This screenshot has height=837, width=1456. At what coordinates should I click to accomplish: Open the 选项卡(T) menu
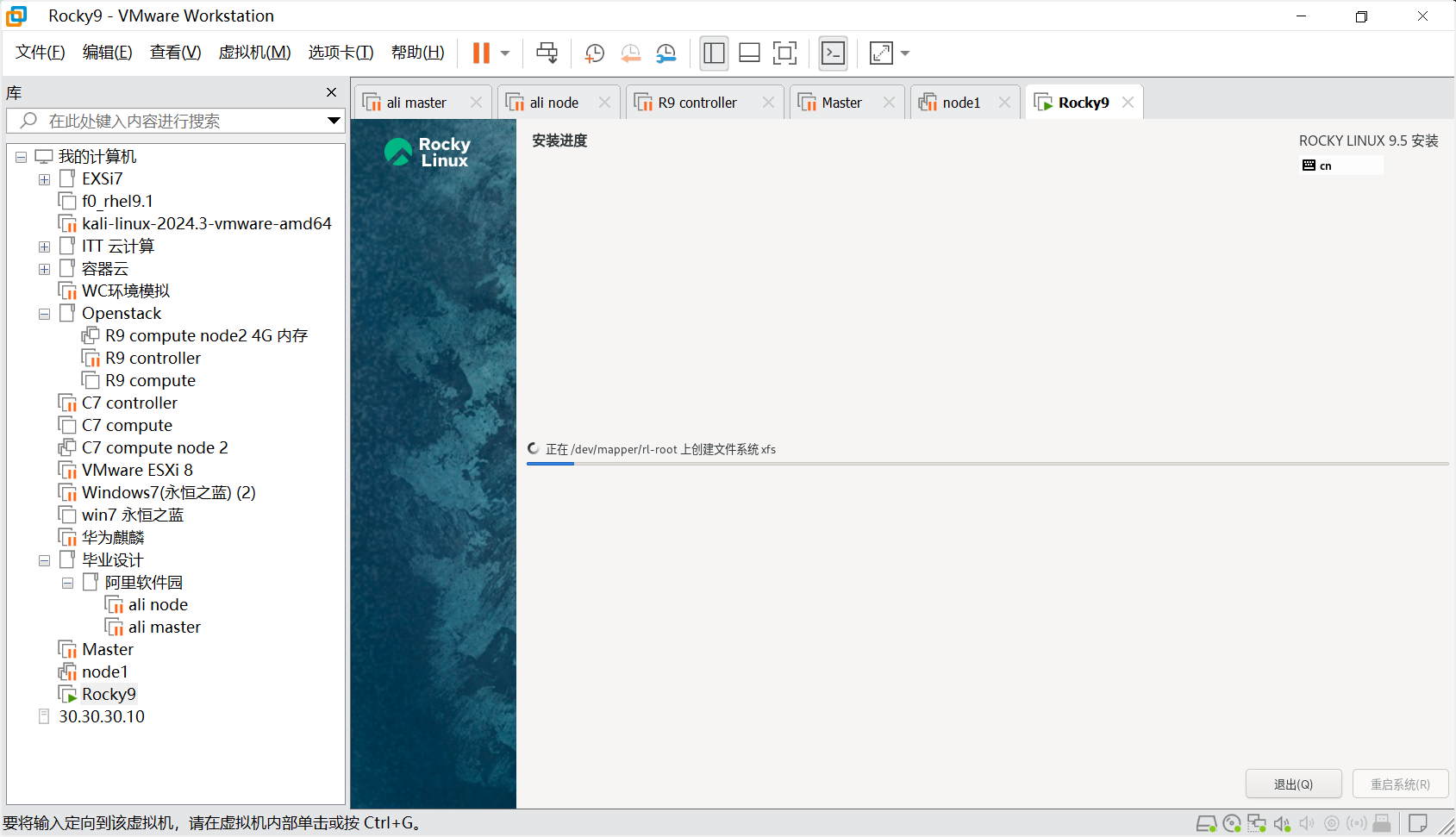pos(341,53)
